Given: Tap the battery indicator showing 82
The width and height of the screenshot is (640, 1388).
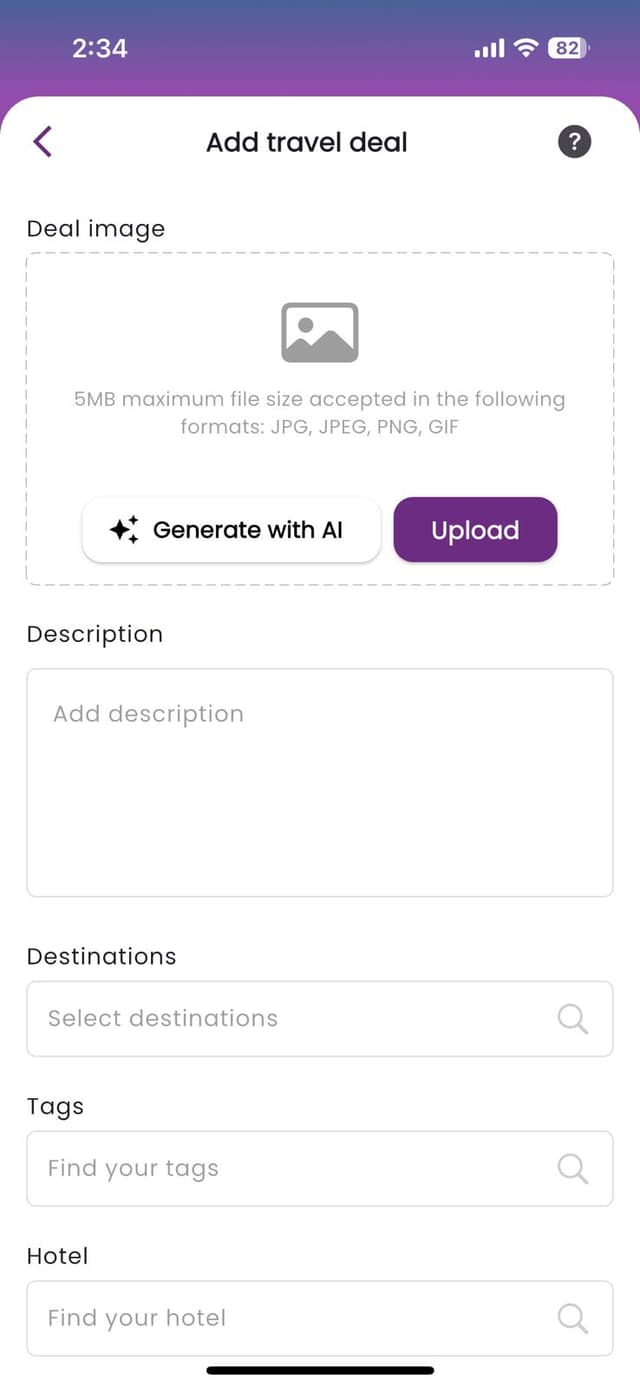Looking at the screenshot, I should click(x=569, y=47).
